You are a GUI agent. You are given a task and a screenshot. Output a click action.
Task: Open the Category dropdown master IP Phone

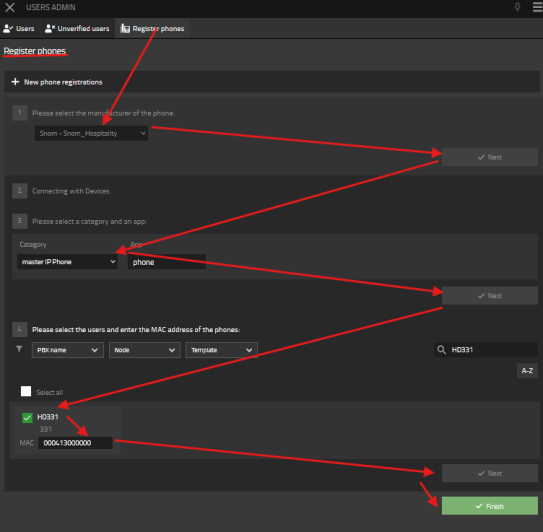click(x=68, y=262)
